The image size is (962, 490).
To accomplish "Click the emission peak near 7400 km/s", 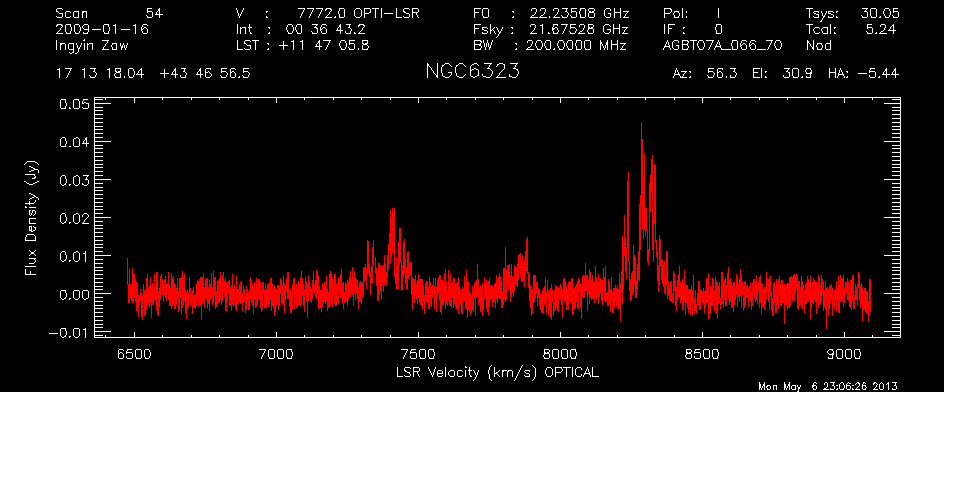I will (393, 211).
